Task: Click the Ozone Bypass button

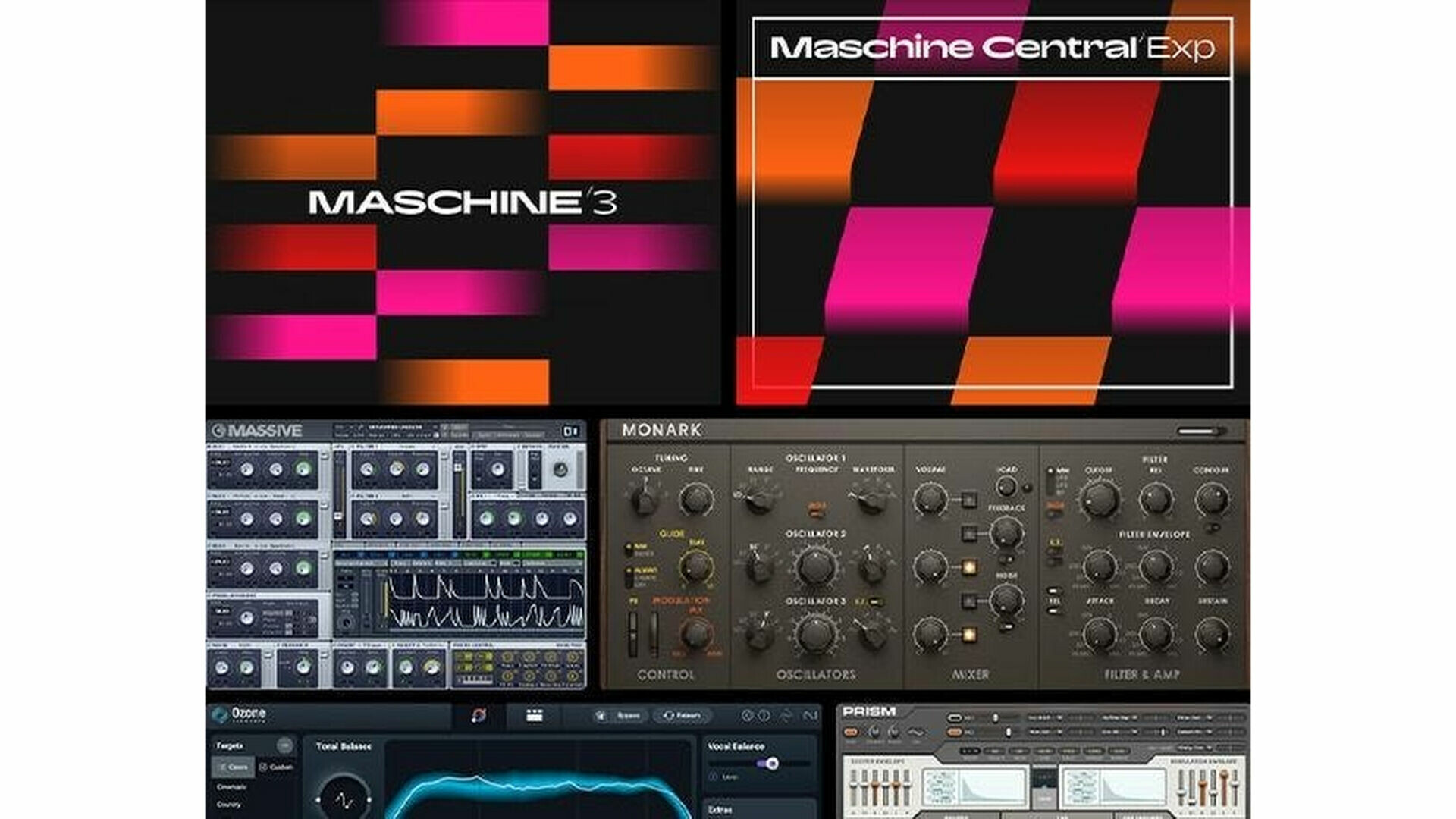Action: 620,715
